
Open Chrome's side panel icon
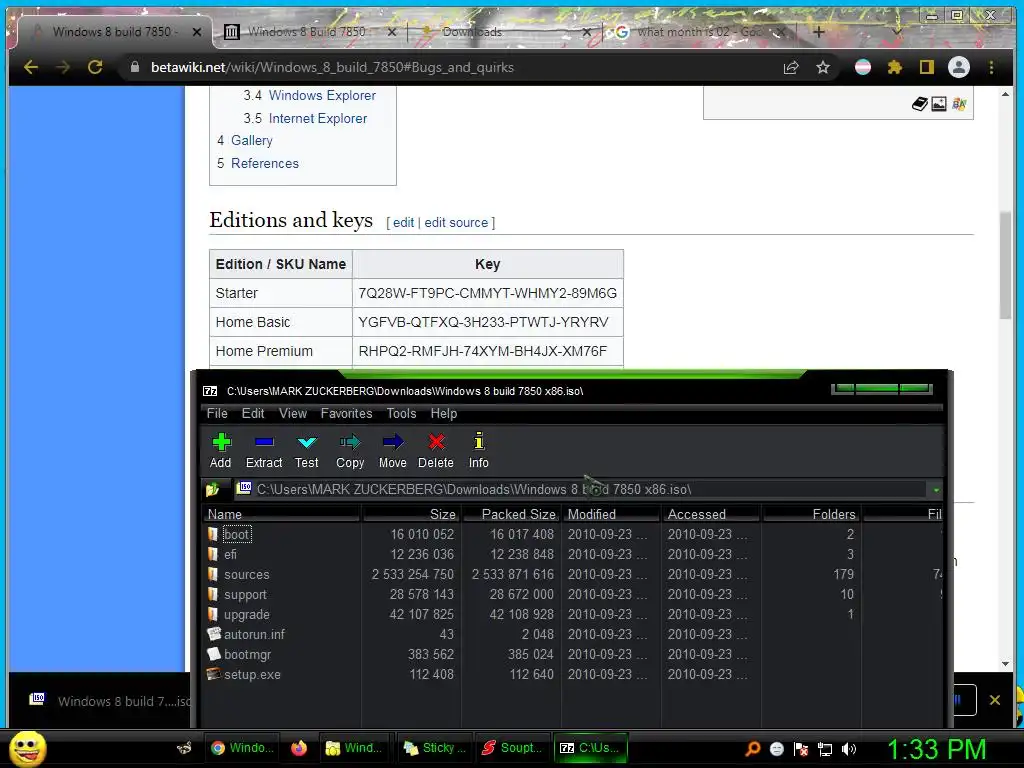pos(927,67)
